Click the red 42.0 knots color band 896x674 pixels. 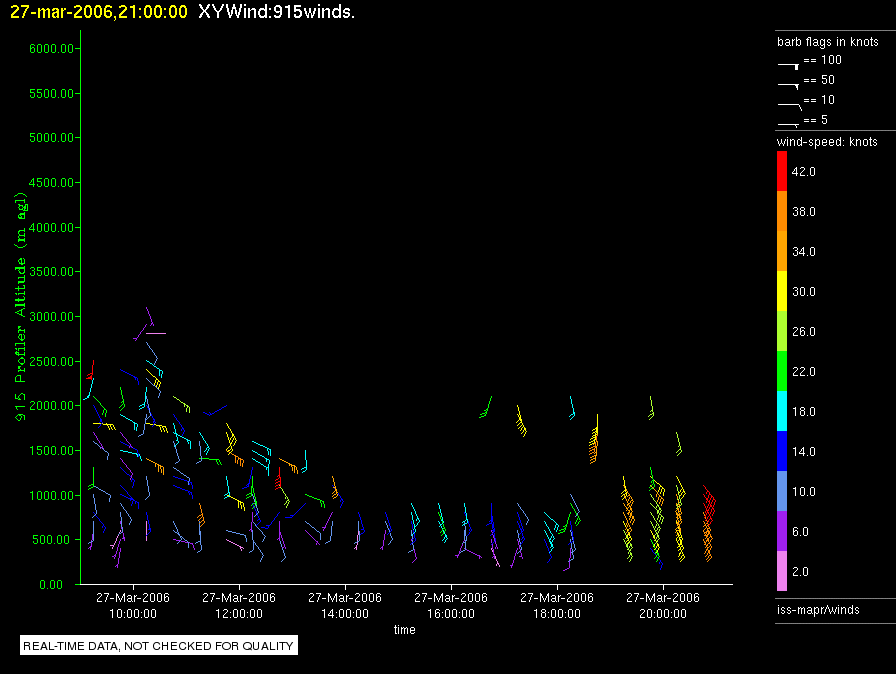pyautogui.click(x=782, y=172)
